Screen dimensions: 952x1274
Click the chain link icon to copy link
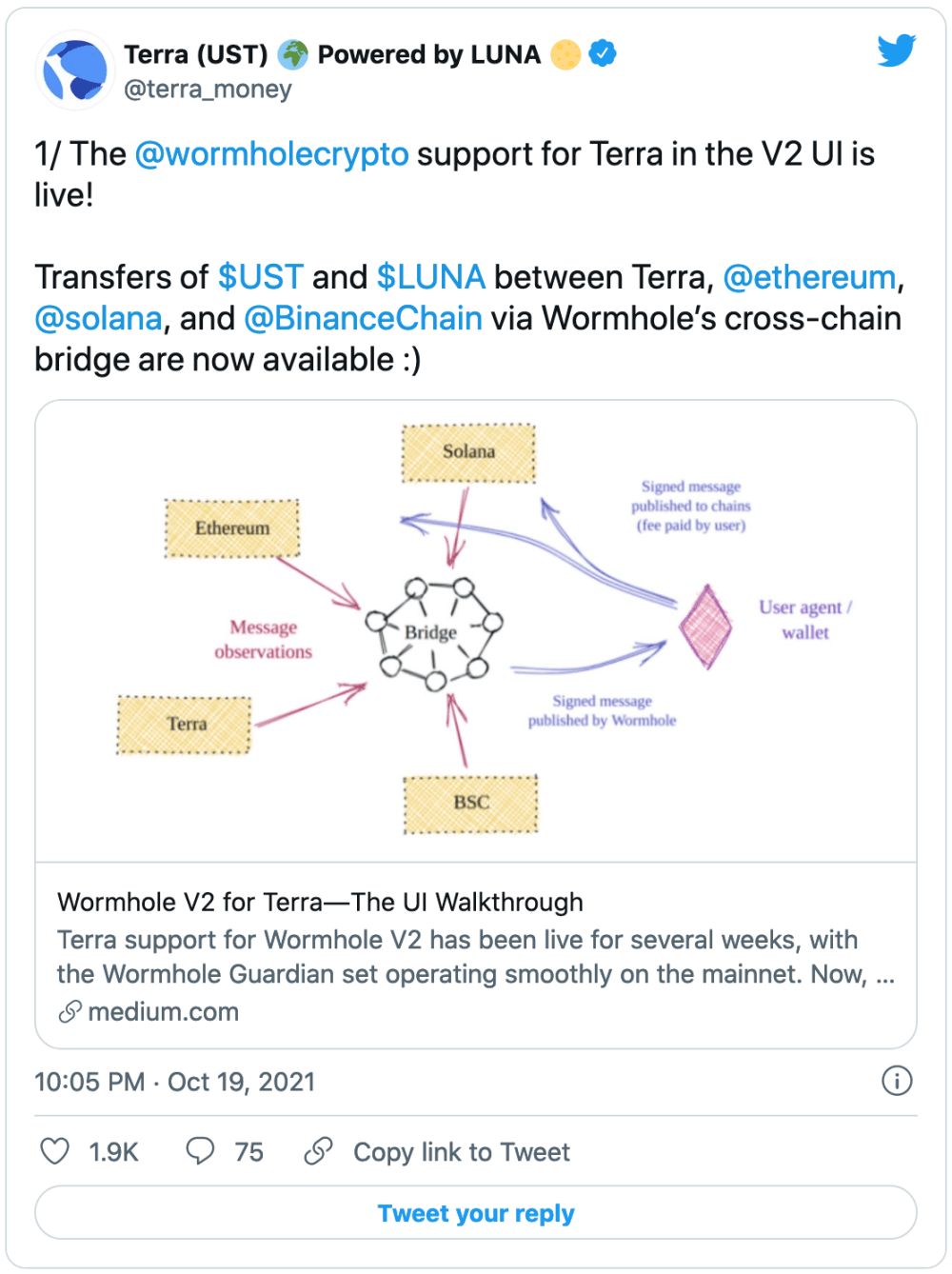pyautogui.click(x=318, y=1151)
